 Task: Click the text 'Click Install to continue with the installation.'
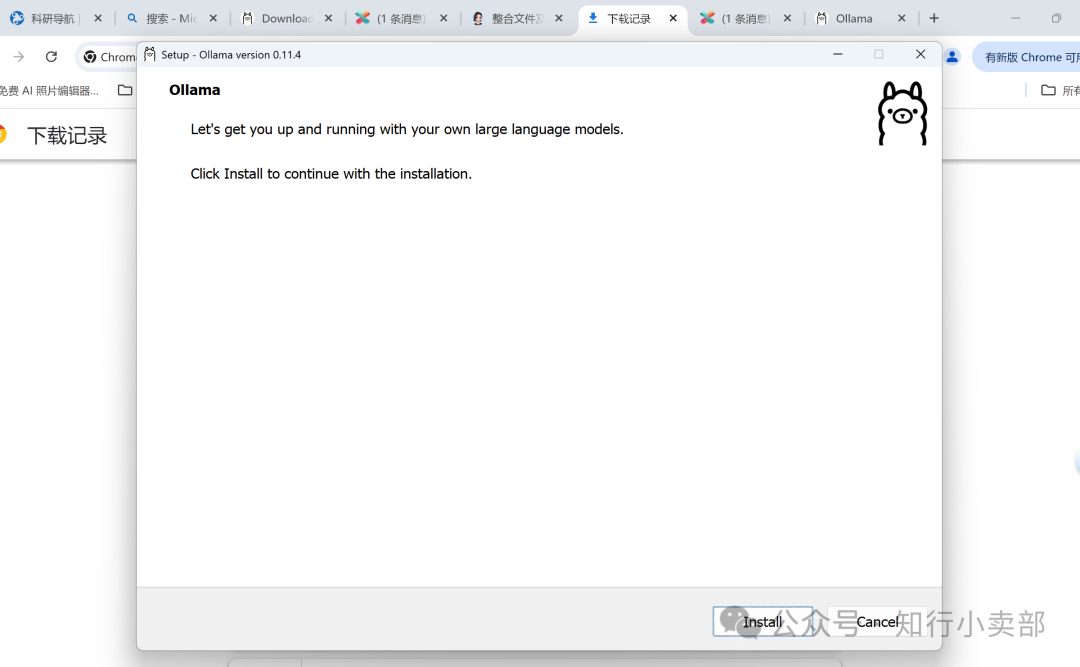point(331,174)
